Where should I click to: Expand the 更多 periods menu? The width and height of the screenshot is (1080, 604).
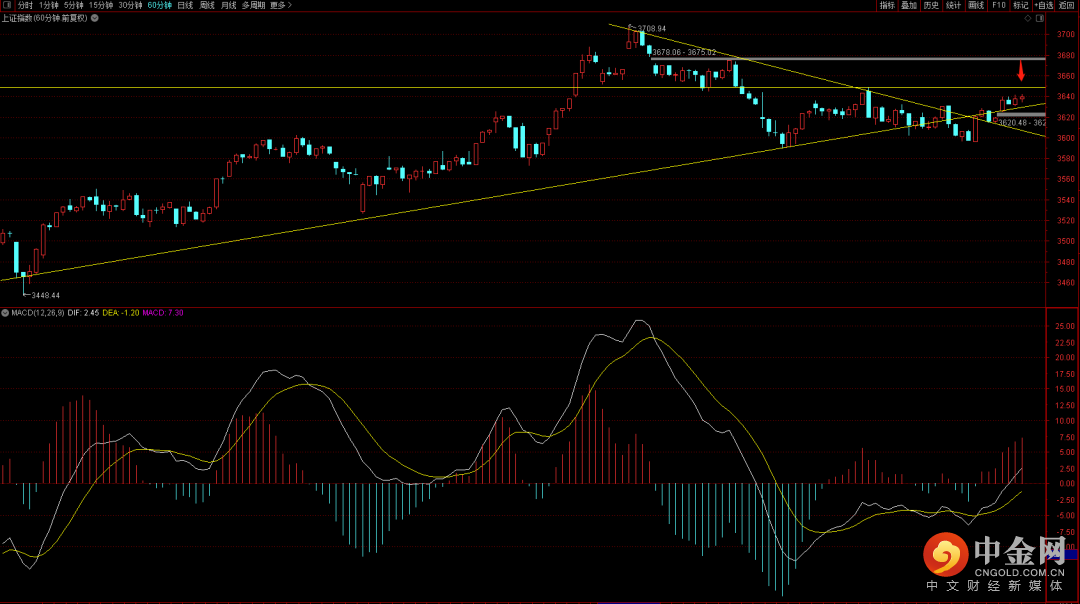click(x=277, y=5)
